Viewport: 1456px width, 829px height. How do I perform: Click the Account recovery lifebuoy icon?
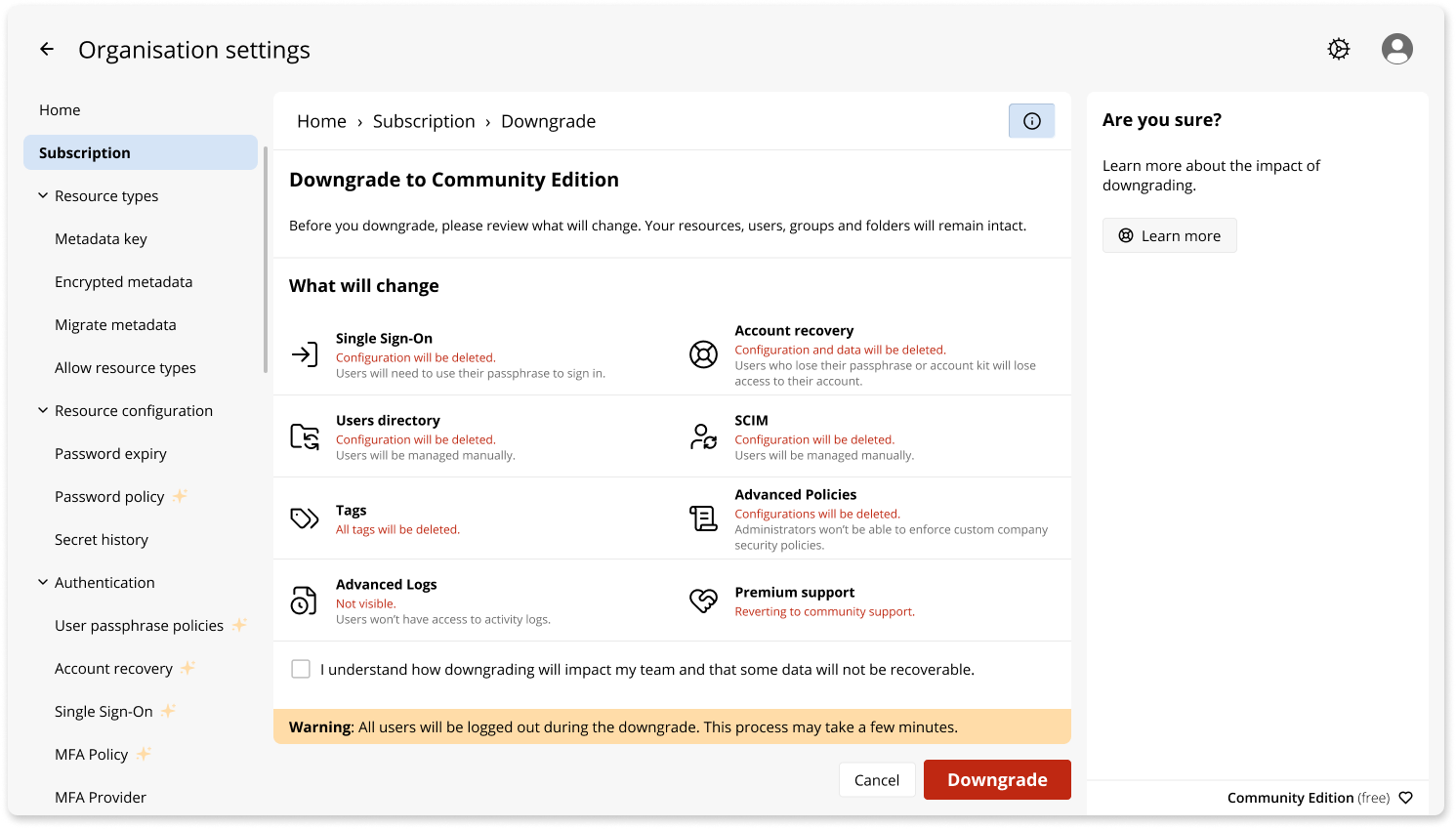(703, 354)
